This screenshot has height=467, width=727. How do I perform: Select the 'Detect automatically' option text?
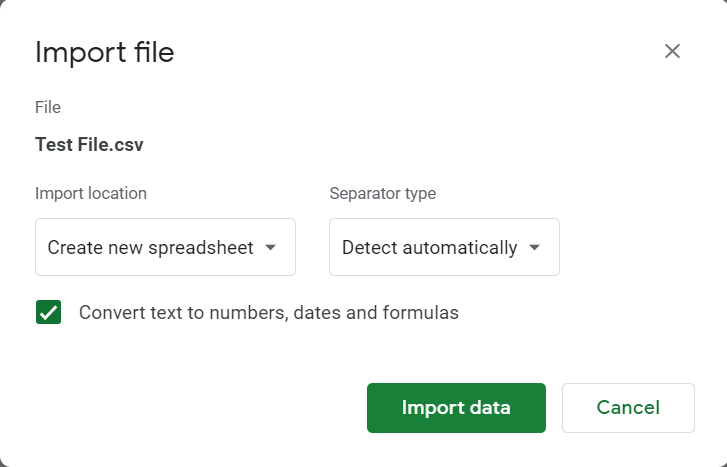[x=429, y=247]
